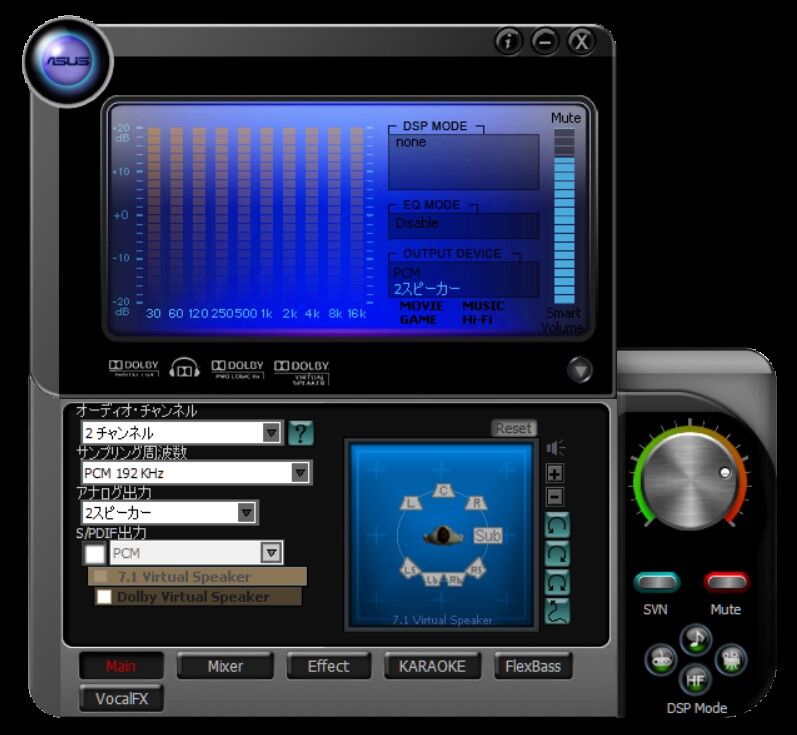Open the analog output 2スピーカー dropdown
The width and height of the screenshot is (797, 735).
click(169, 512)
